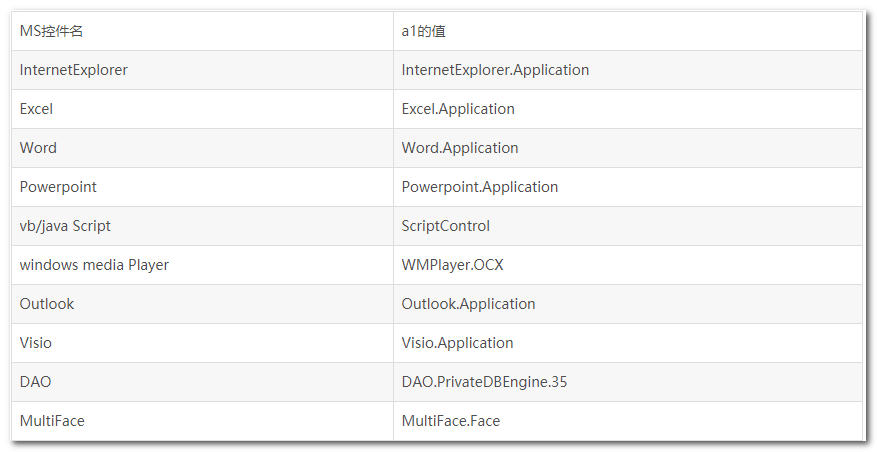
Task: Click the Powerpoint.Application value
Action: click(x=480, y=187)
